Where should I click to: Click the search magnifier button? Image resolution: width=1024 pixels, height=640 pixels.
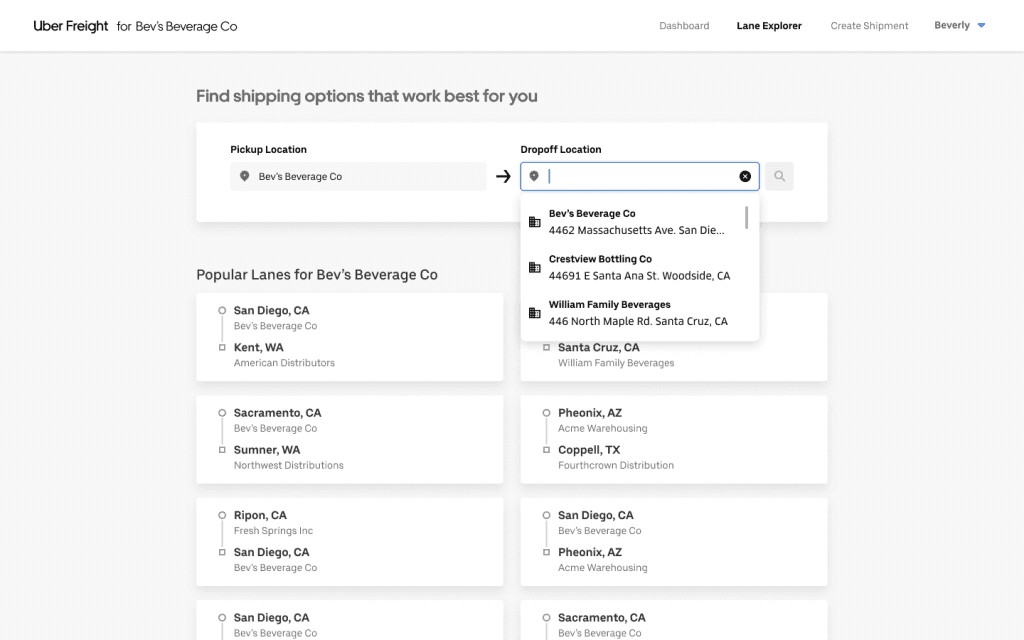coord(779,177)
